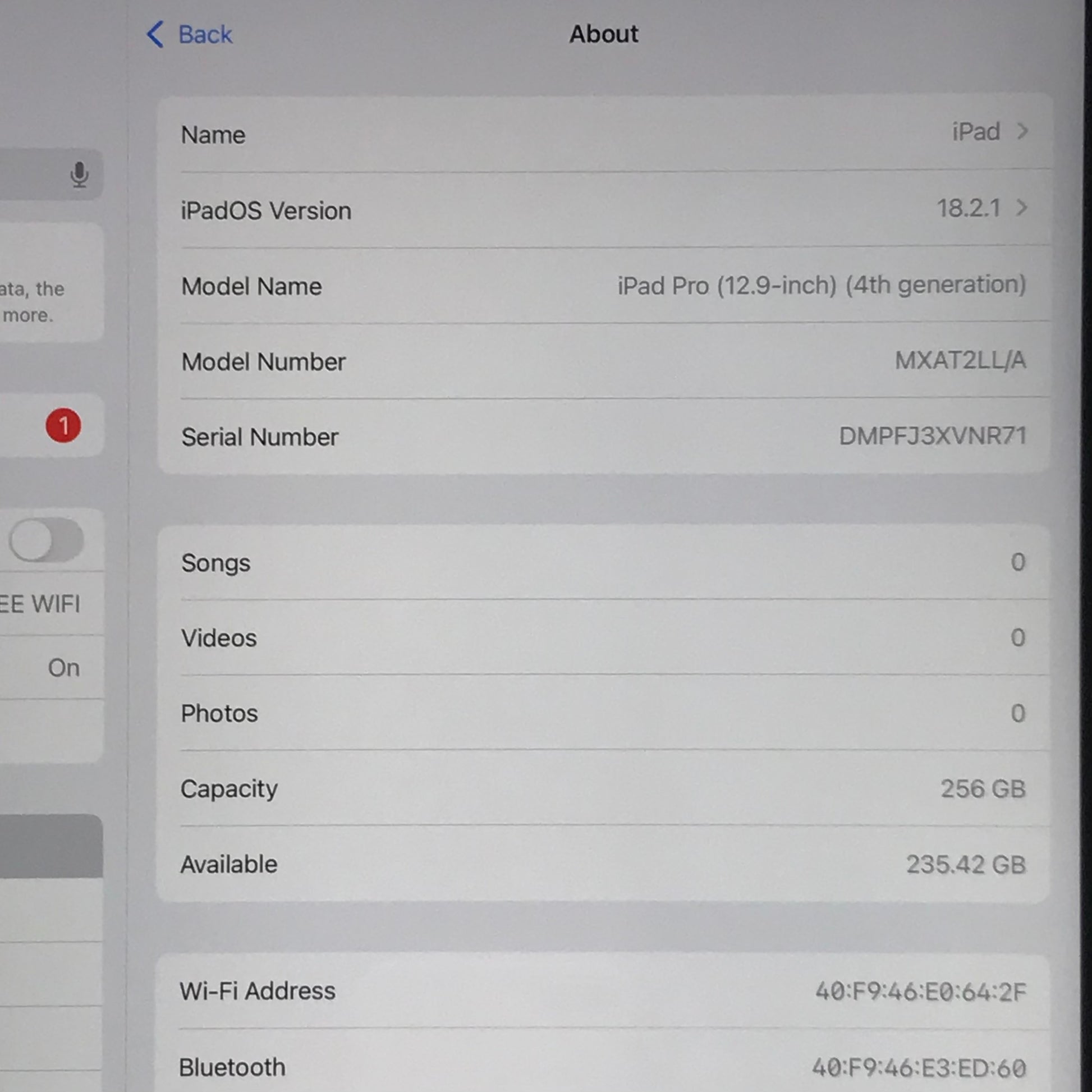Tap the About page title
The height and width of the screenshot is (1092, 1092).
[x=604, y=34]
